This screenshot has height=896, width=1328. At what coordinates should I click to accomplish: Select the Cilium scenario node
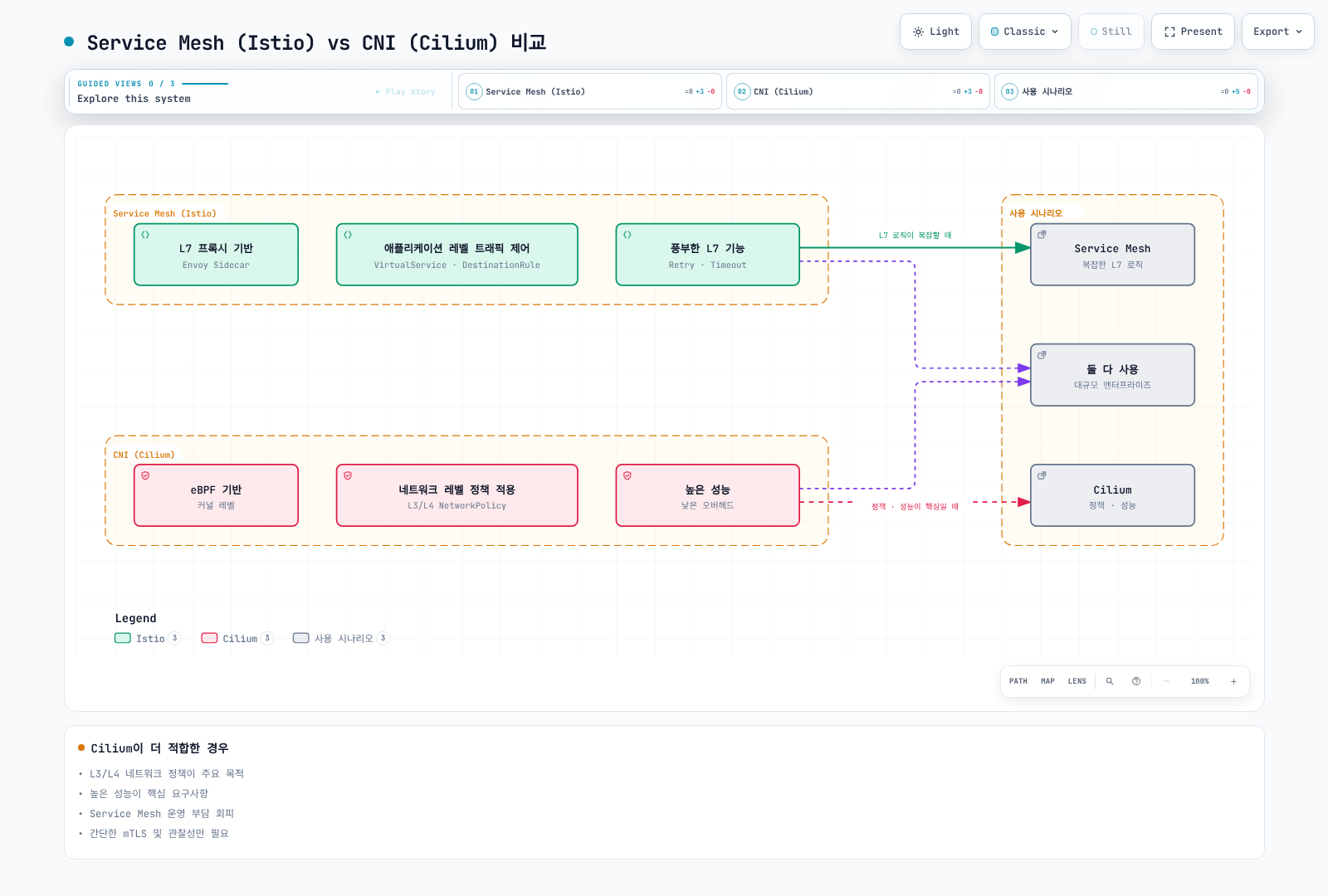pos(1112,495)
